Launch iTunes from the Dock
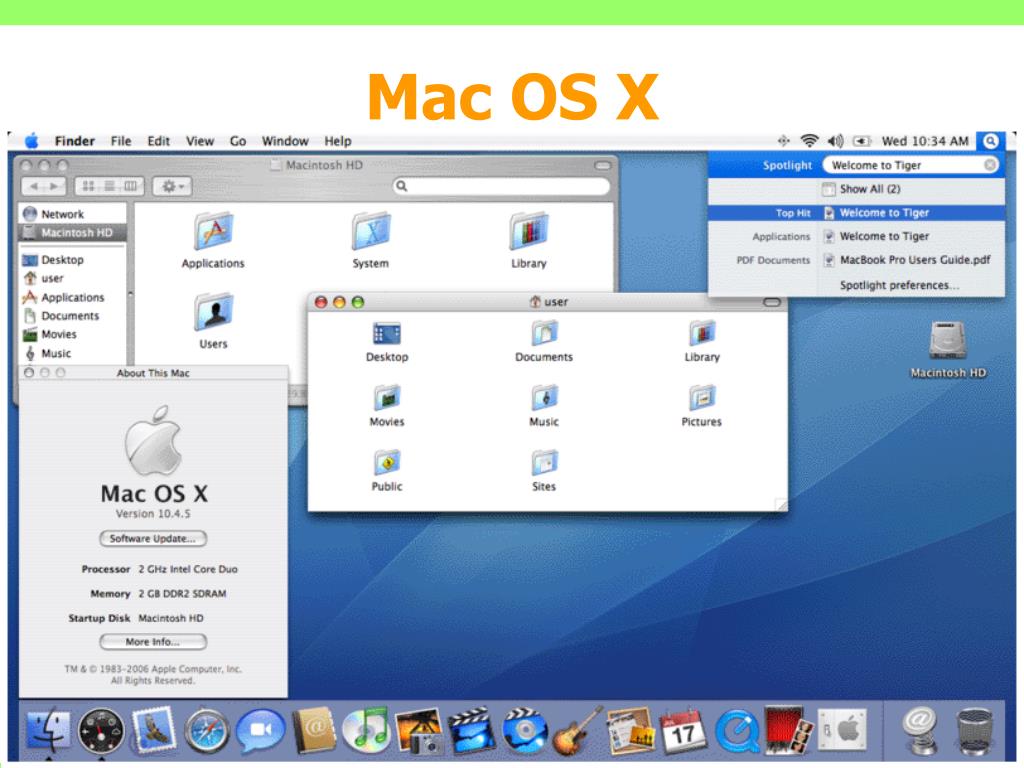 366,730
